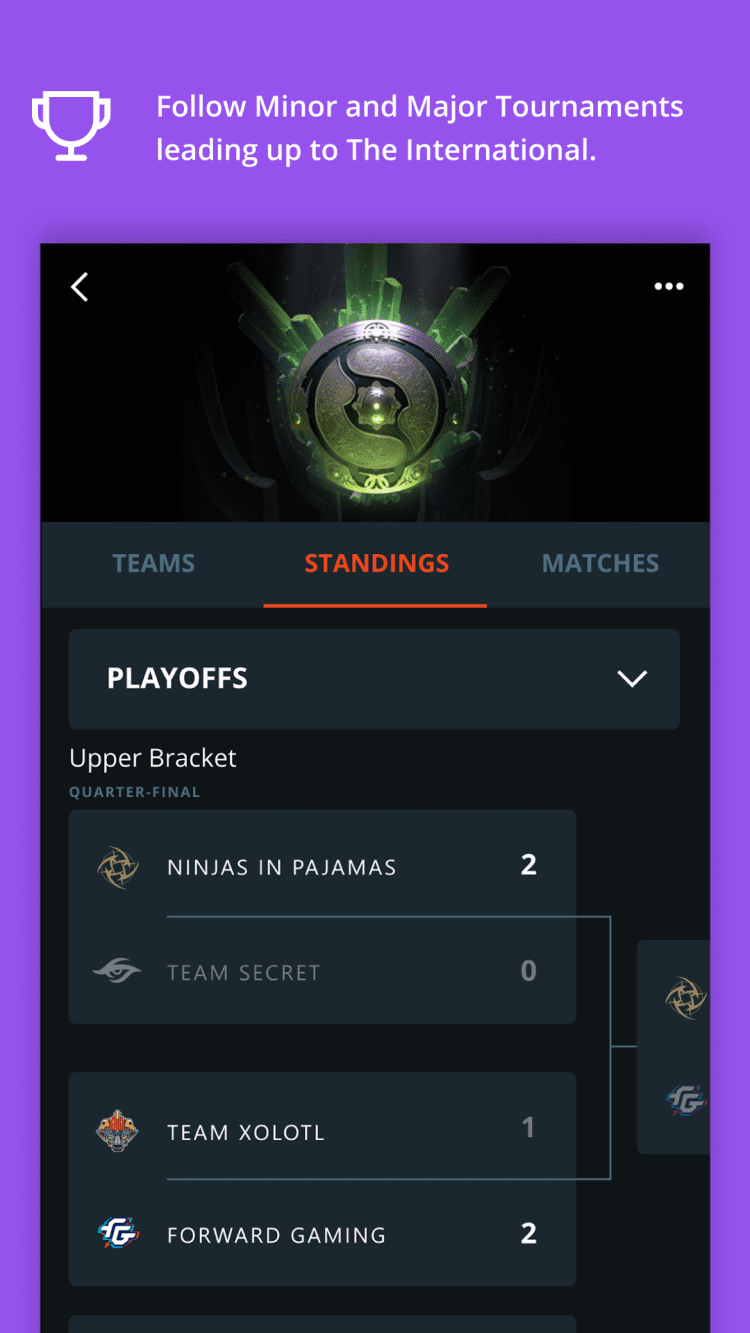Tap the Team Xolotl logo icon
750x1333 pixels.
pyautogui.click(x=117, y=1132)
